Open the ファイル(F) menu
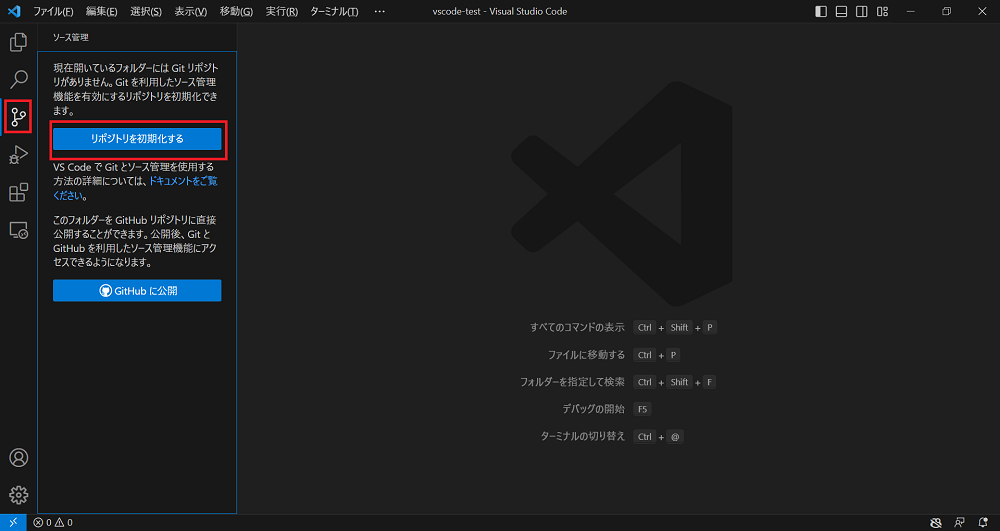The height and width of the screenshot is (531, 1000). (x=53, y=12)
